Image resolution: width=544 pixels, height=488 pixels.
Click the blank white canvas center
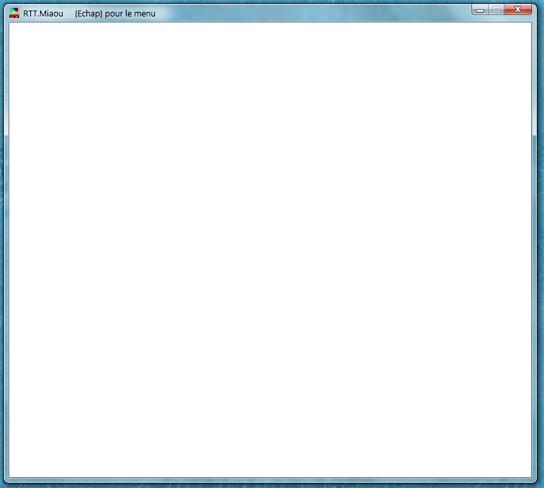(270, 250)
